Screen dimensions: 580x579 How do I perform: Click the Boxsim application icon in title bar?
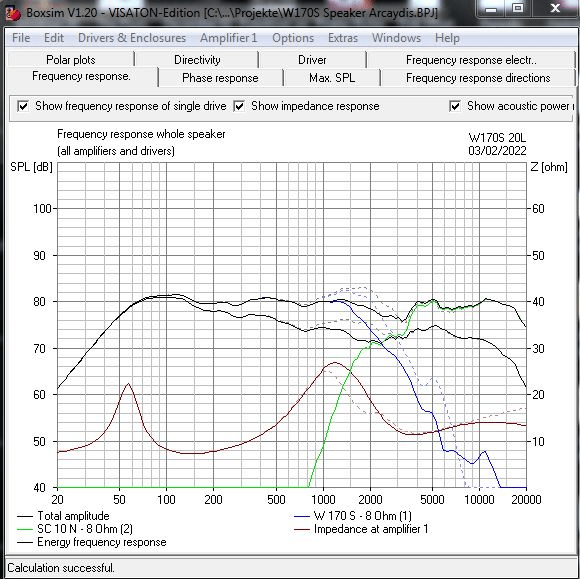coord(12,13)
